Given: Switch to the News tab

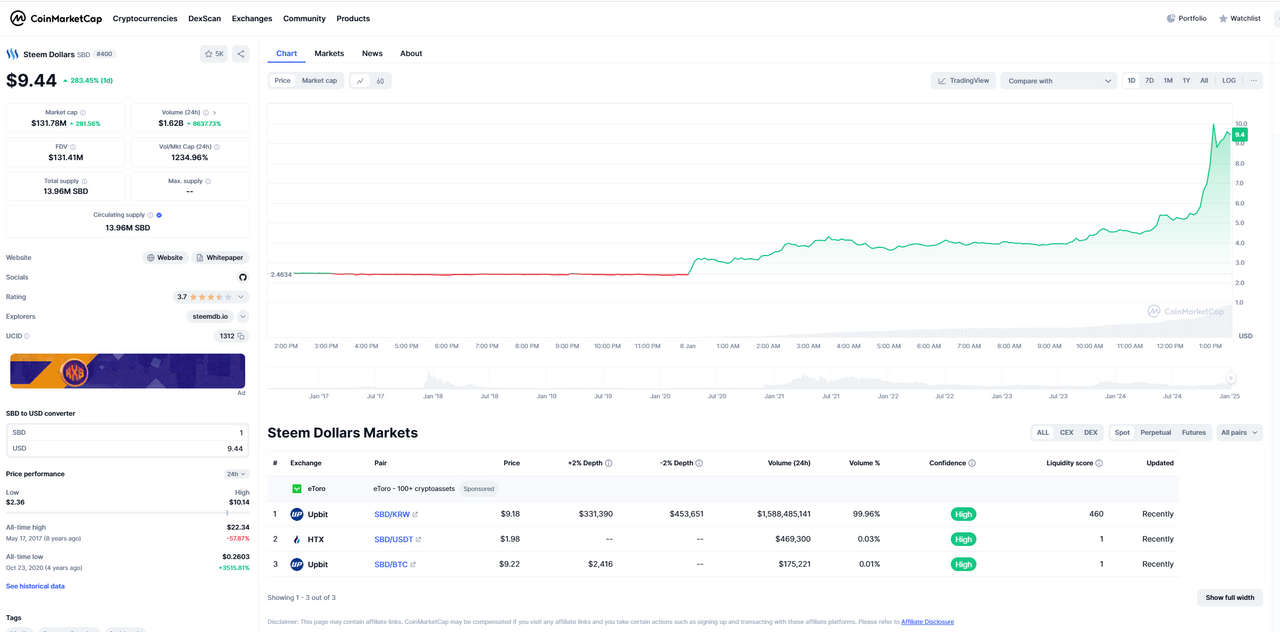Looking at the screenshot, I should 372,54.
